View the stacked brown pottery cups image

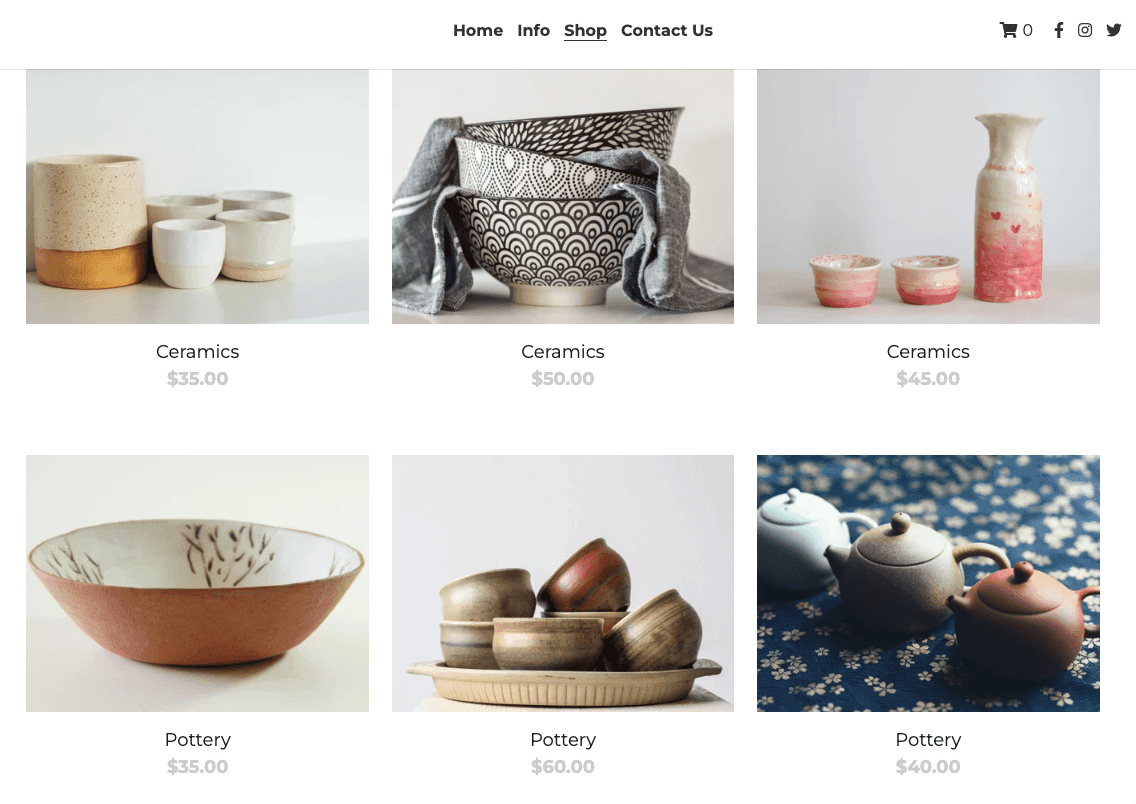click(563, 583)
